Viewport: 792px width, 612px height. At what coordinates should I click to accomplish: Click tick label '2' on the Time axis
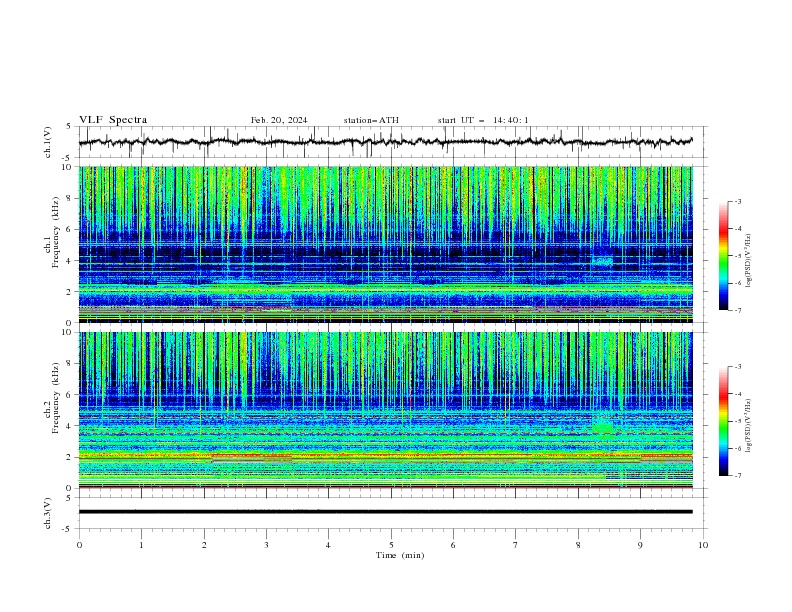point(204,545)
